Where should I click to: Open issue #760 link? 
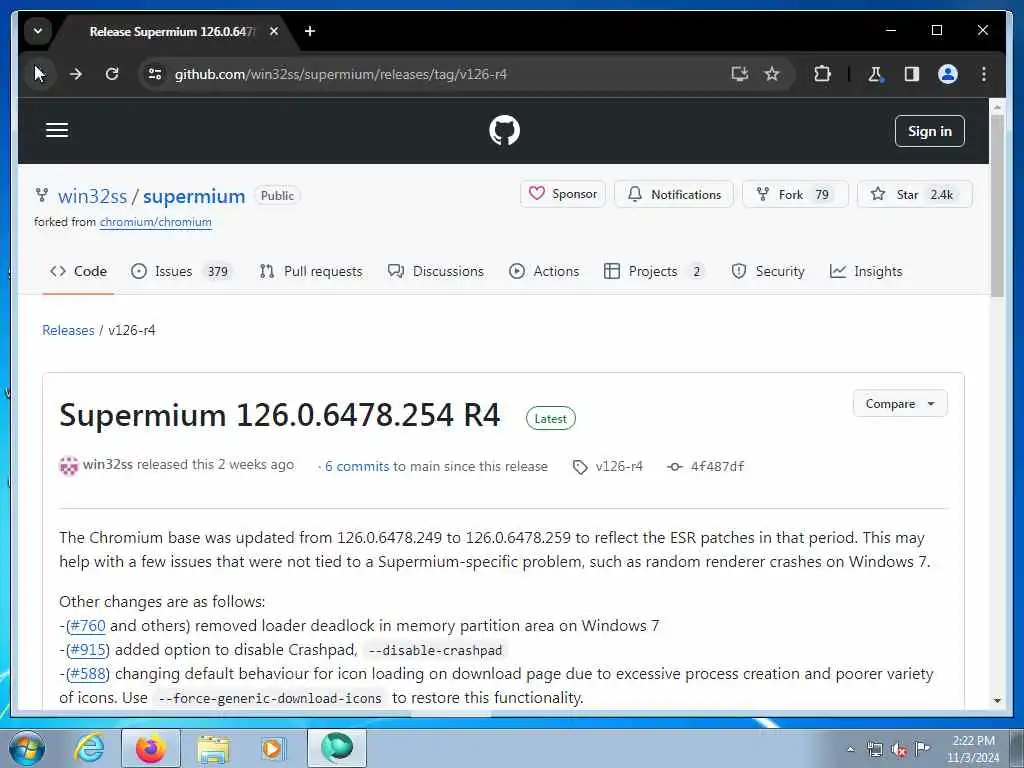click(88, 626)
